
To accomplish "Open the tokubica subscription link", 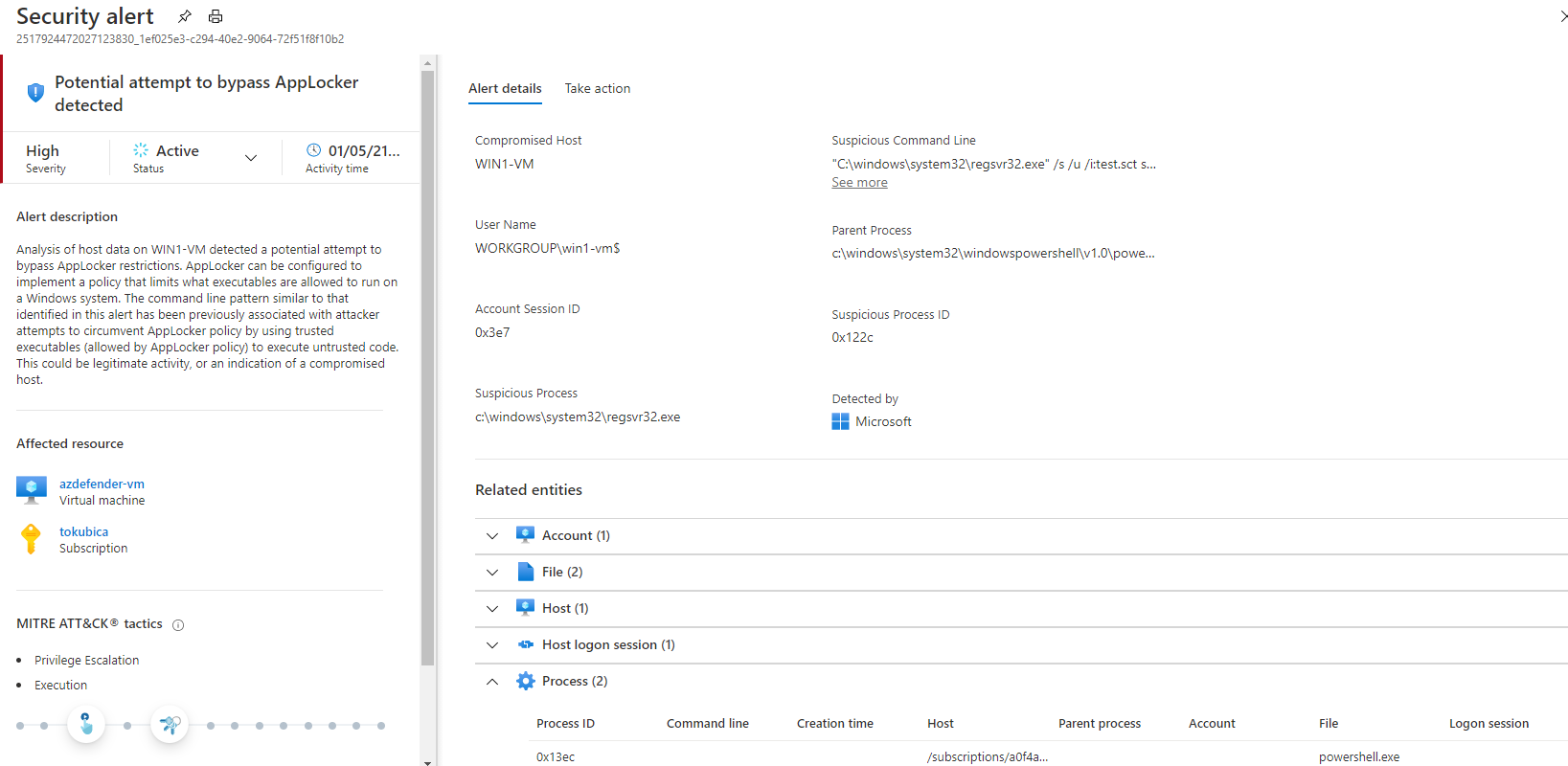I will point(83,531).
